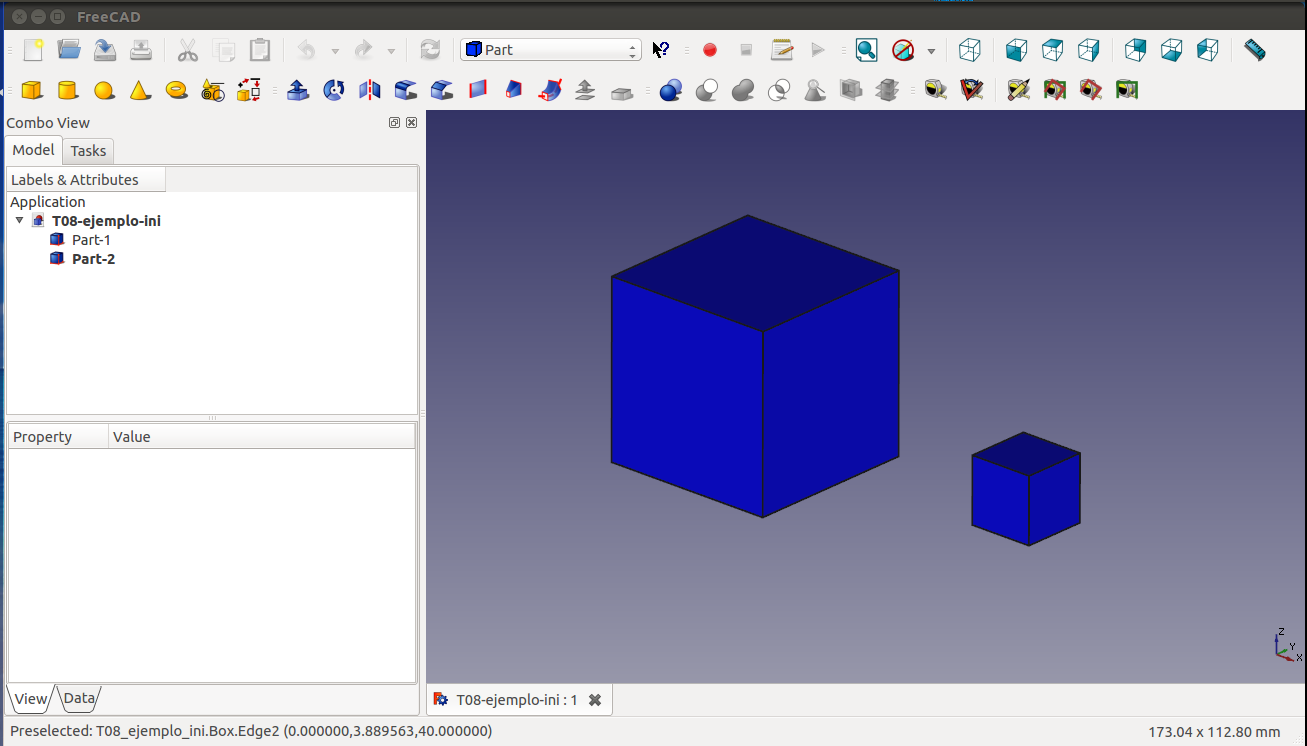Switch to axonometric view cube
The width and height of the screenshot is (1307, 746).
click(969, 50)
